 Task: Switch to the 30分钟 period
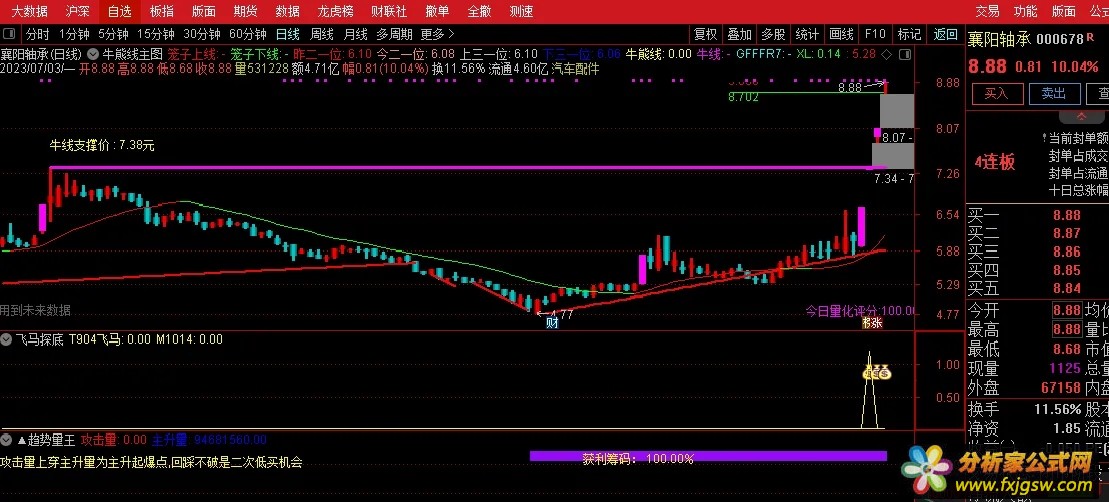(x=202, y=34)
